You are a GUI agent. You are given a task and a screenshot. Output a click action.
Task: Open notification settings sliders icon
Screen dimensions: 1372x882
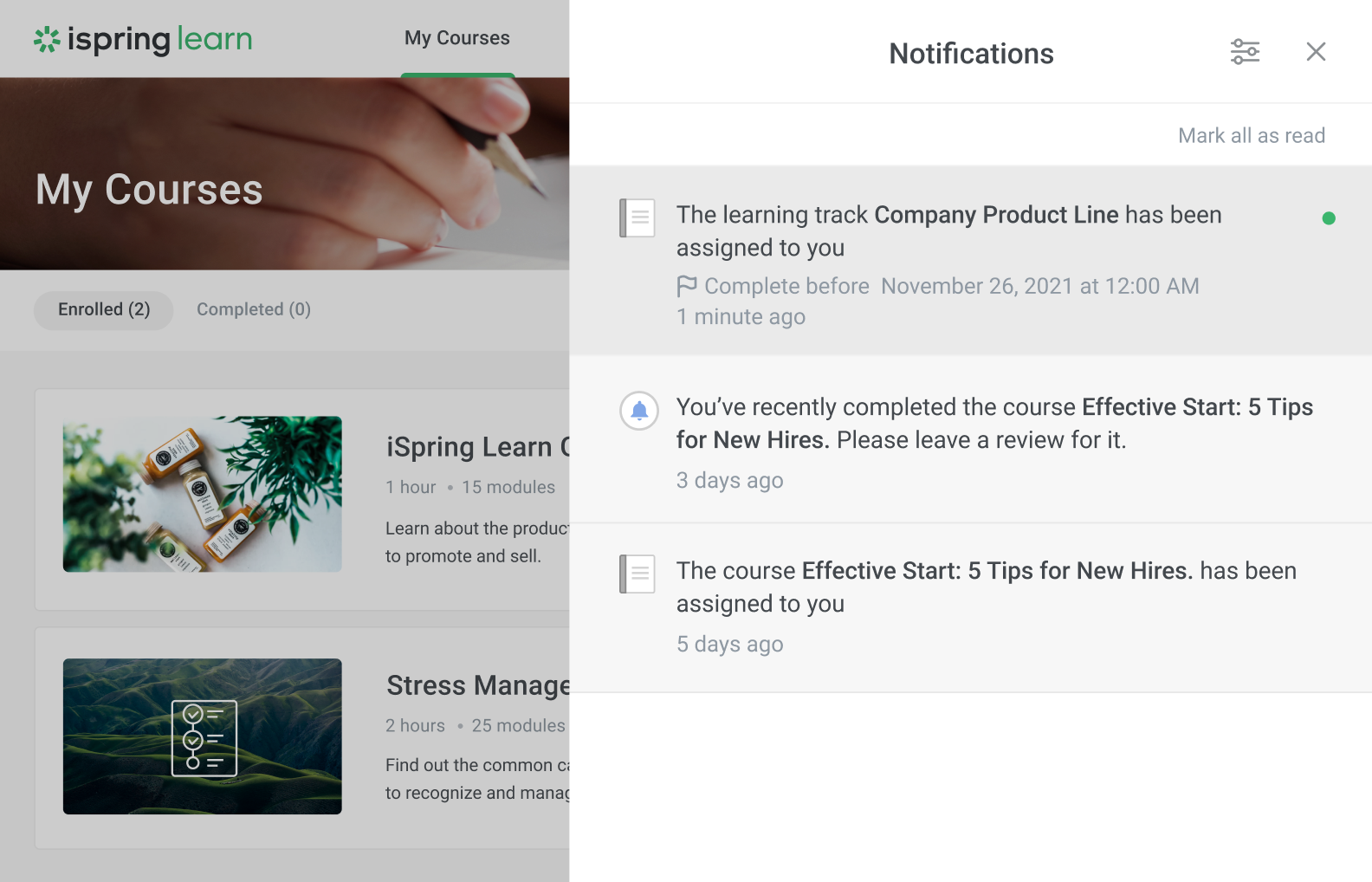[1245, 52]
